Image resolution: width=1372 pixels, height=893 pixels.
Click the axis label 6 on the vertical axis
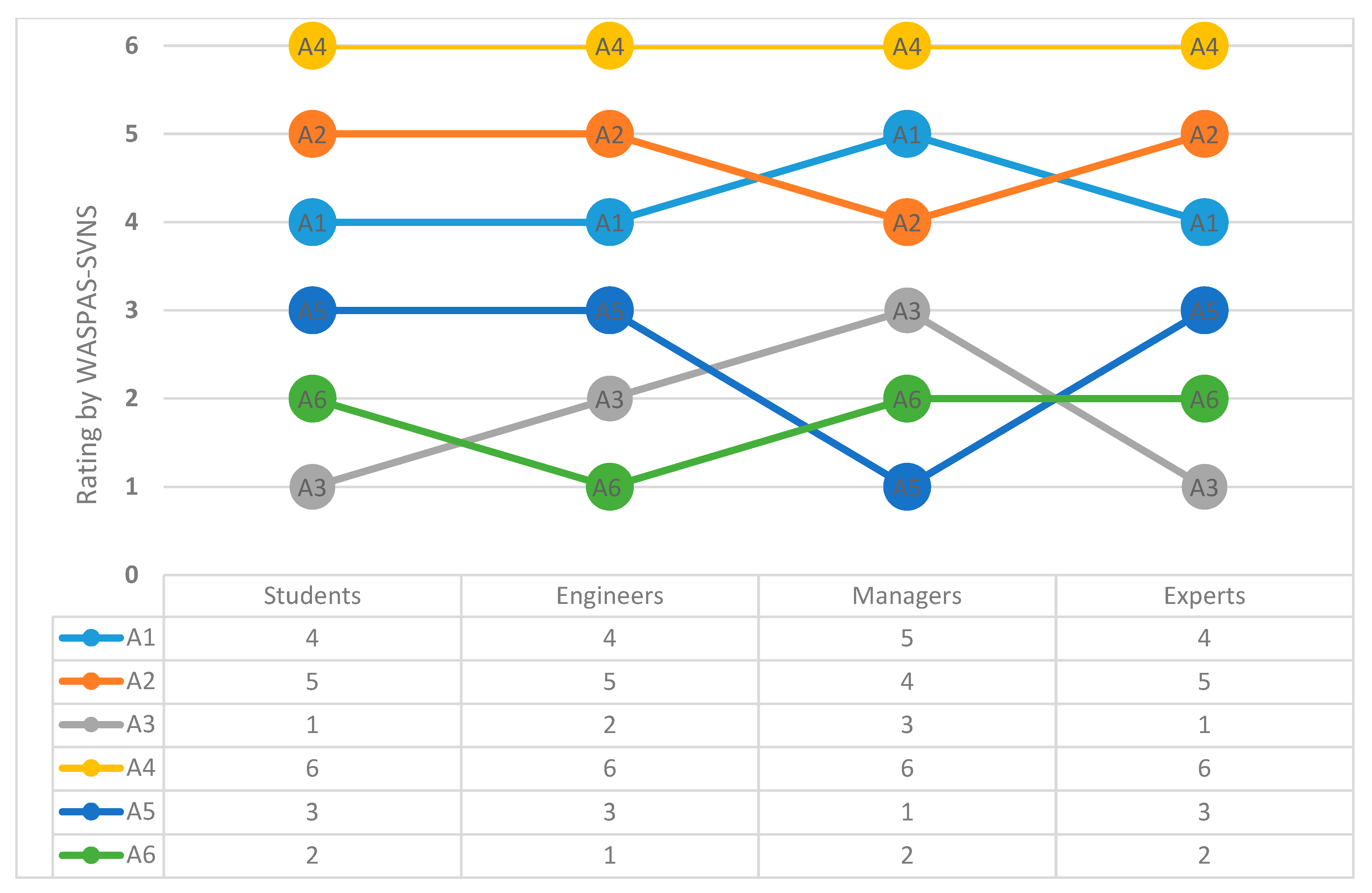tap(131, 46)
